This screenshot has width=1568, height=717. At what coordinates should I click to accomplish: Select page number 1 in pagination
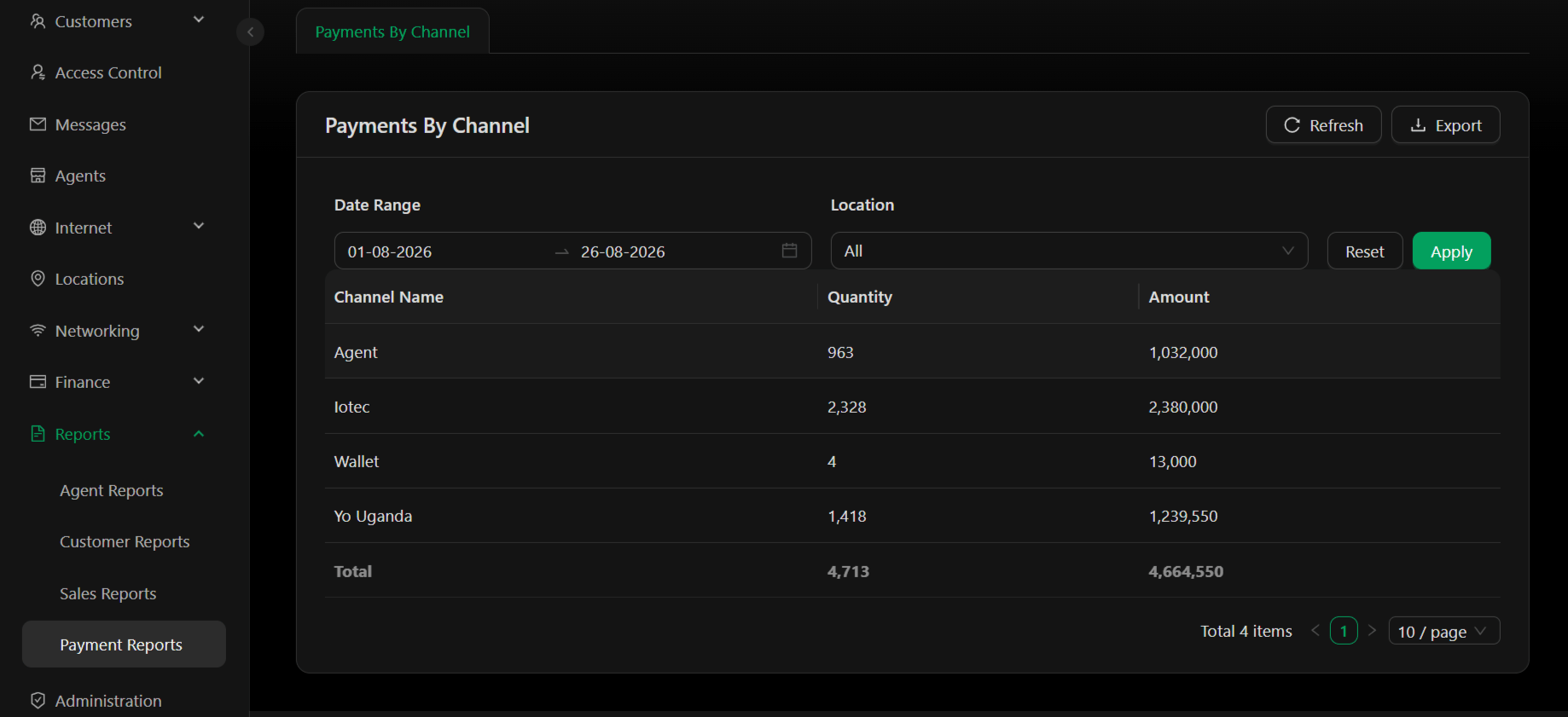(x=1344, y=631)
